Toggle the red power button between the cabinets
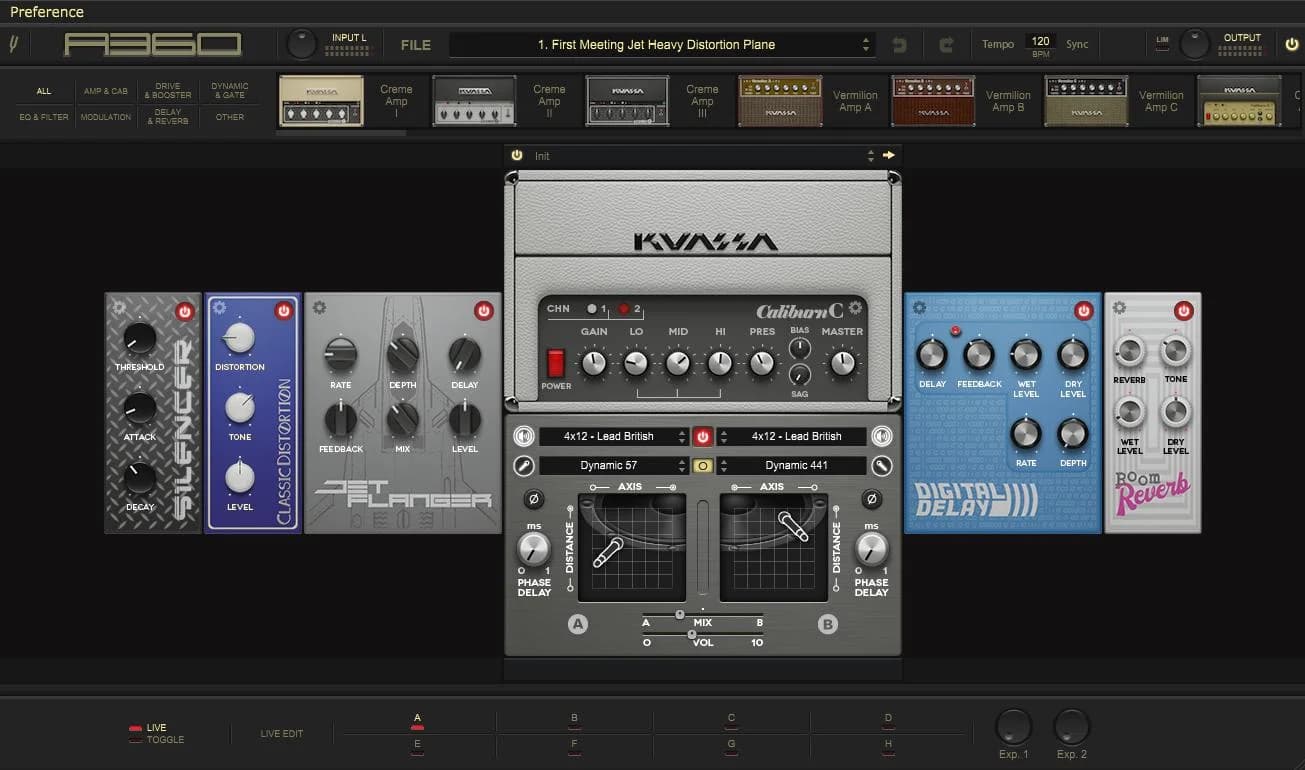Screen dimensions: 1305x770 click(703, 435)
